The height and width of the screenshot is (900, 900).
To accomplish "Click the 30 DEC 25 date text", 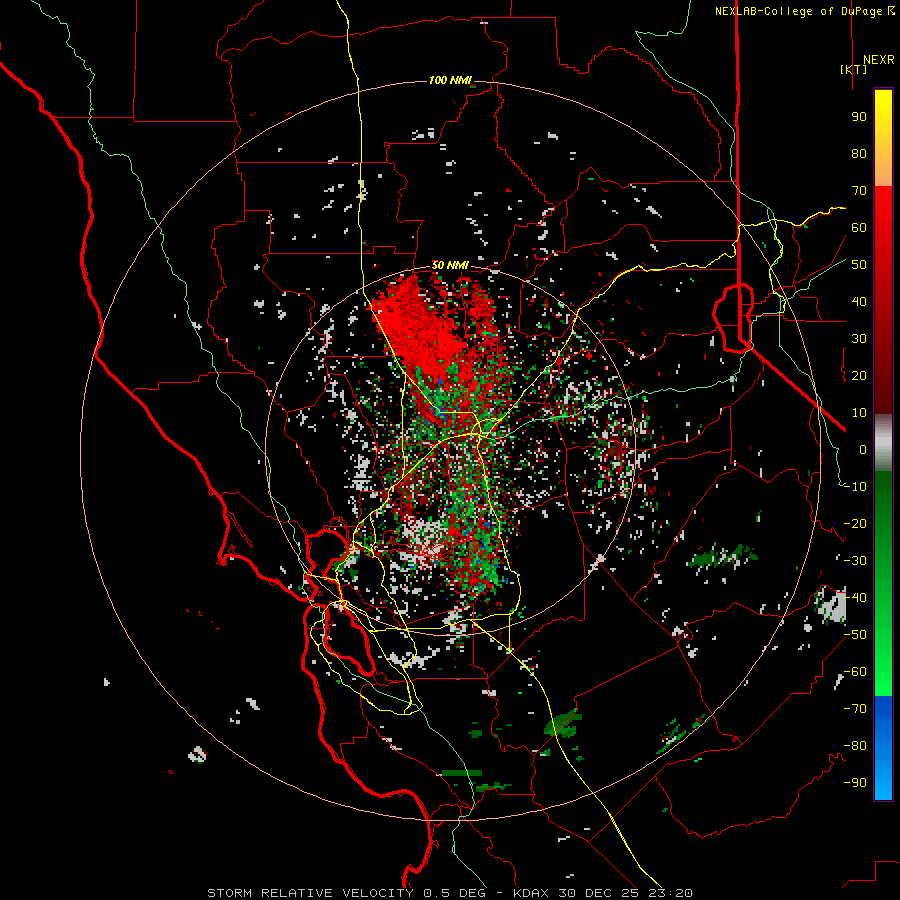I will (601, 893).
